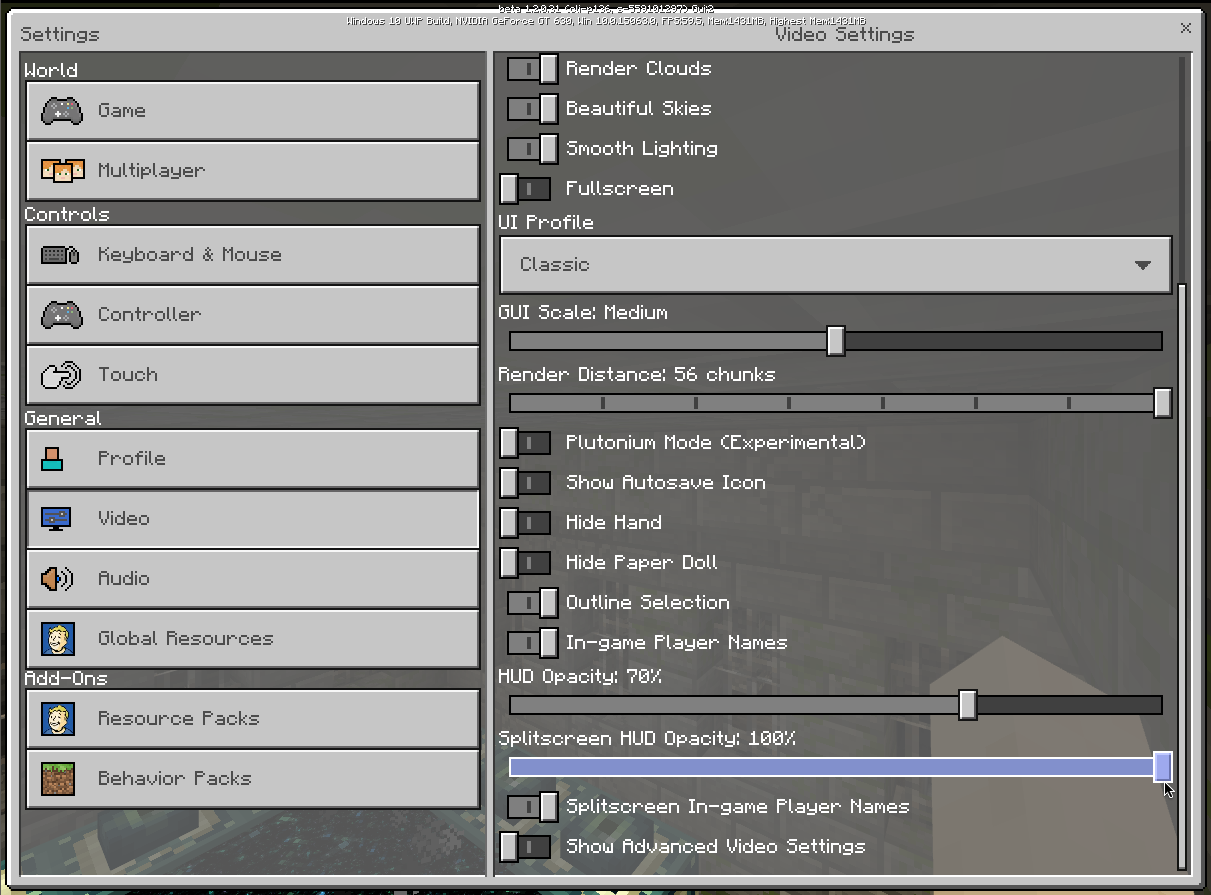The height and width of the screenshot is (895, 1211).
Task: Click the gamepad icon beside Game
Action: 61,110
